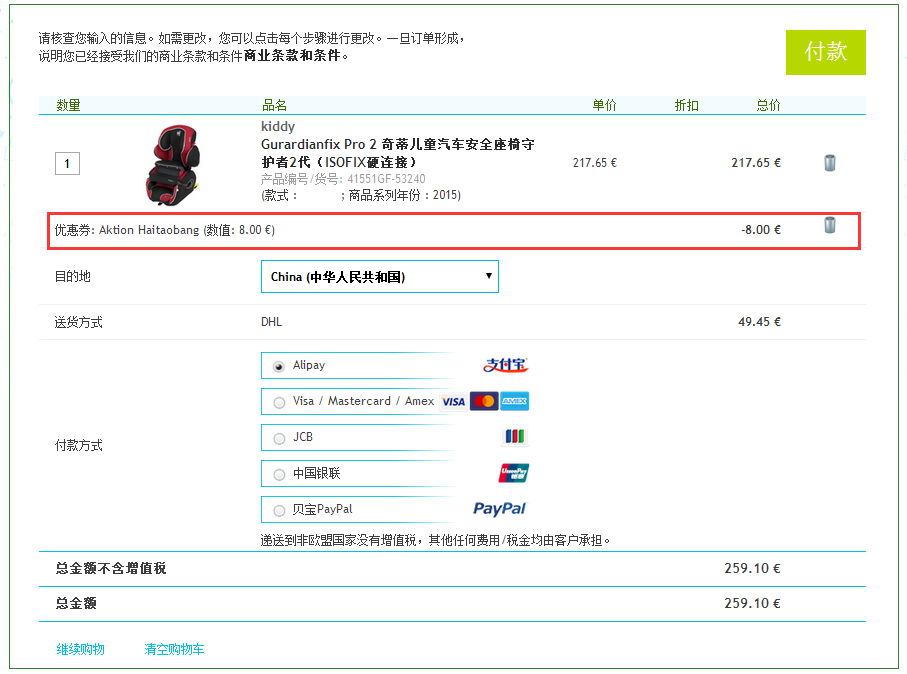Image resolution: width=907 pixels, height=674 pixels.
Task: Click the 送货方式 shipping method label
Action: coord(79,322)
